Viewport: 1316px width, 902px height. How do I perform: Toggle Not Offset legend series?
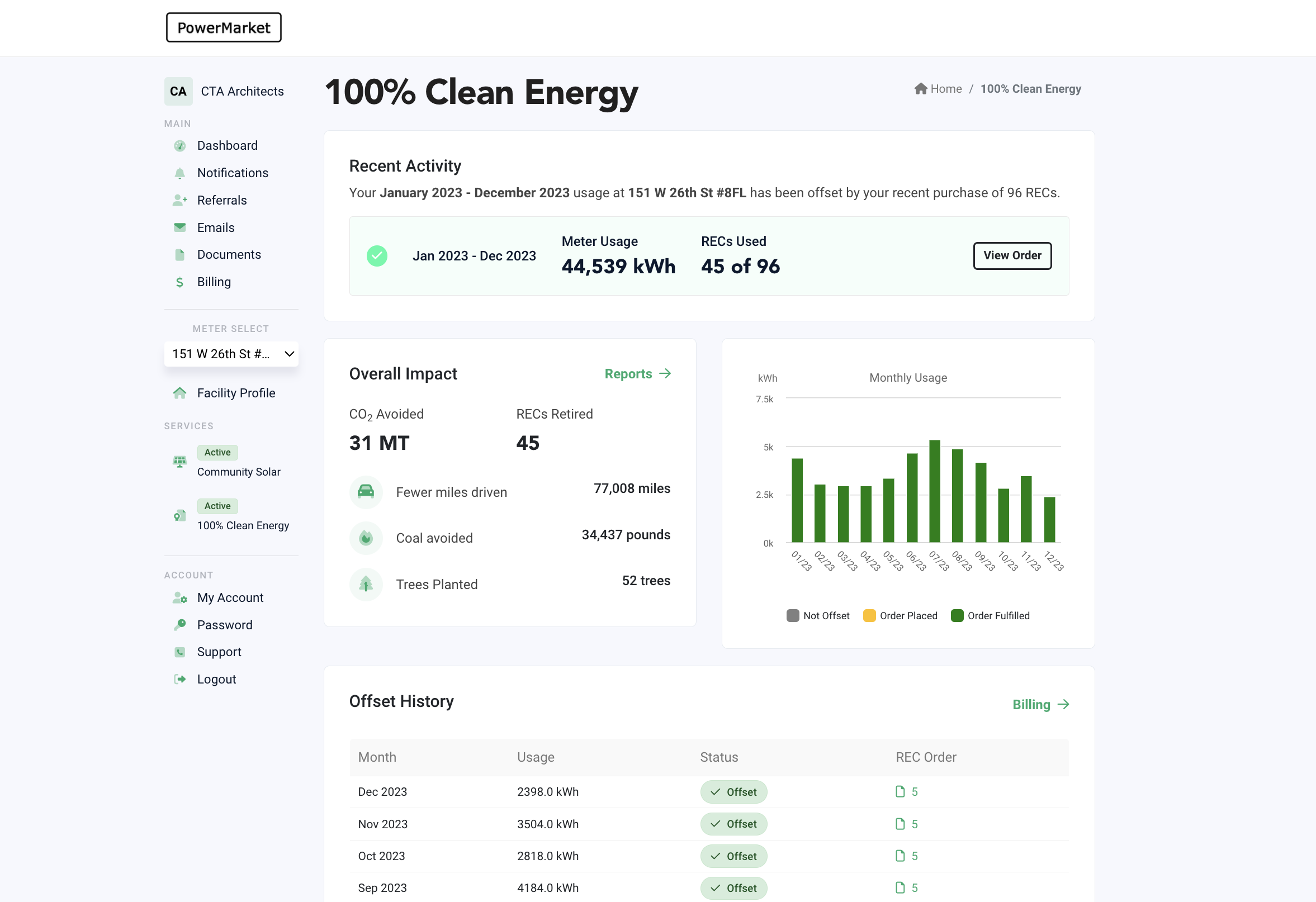818,615
